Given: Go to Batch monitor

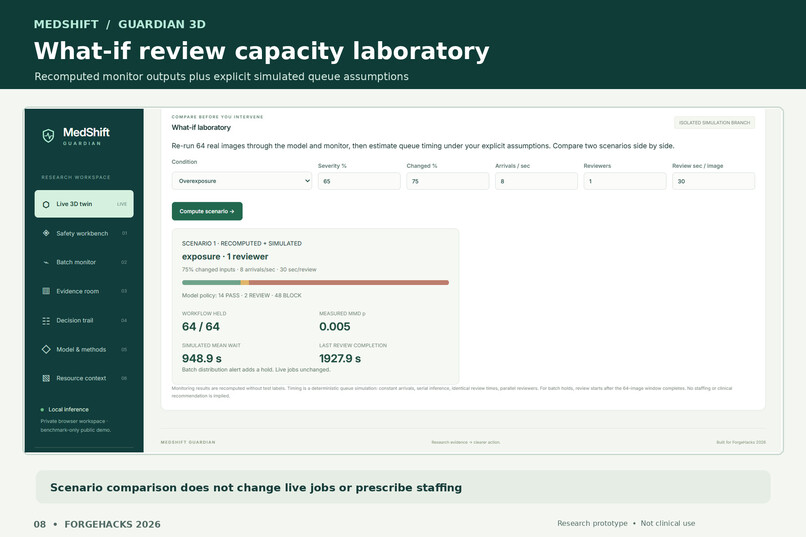Looking at the screenshot, I should (84, 262).
